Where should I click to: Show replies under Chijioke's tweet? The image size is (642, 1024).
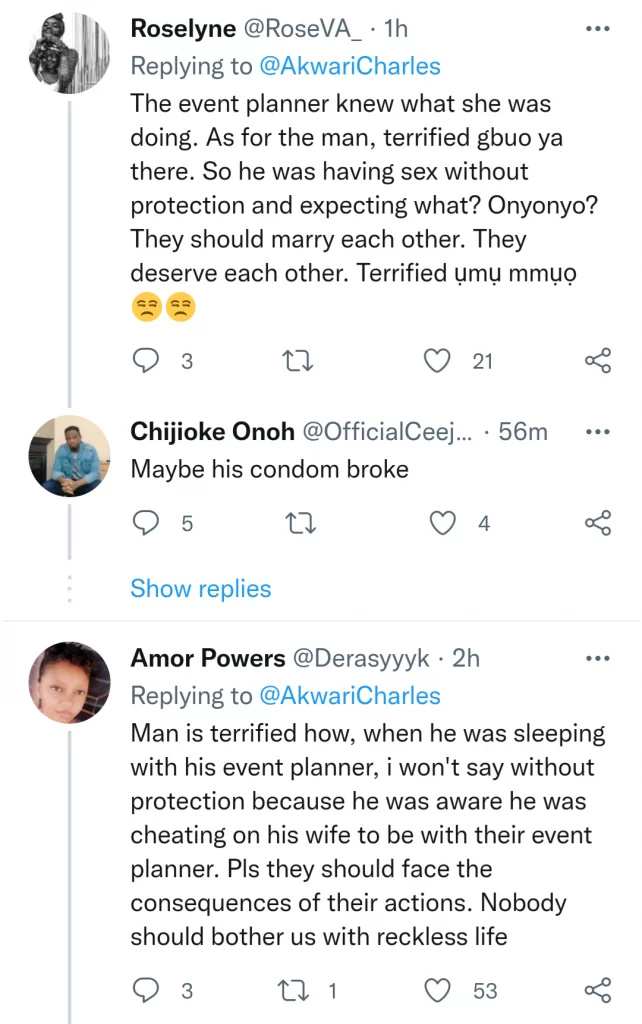point(200,588)
